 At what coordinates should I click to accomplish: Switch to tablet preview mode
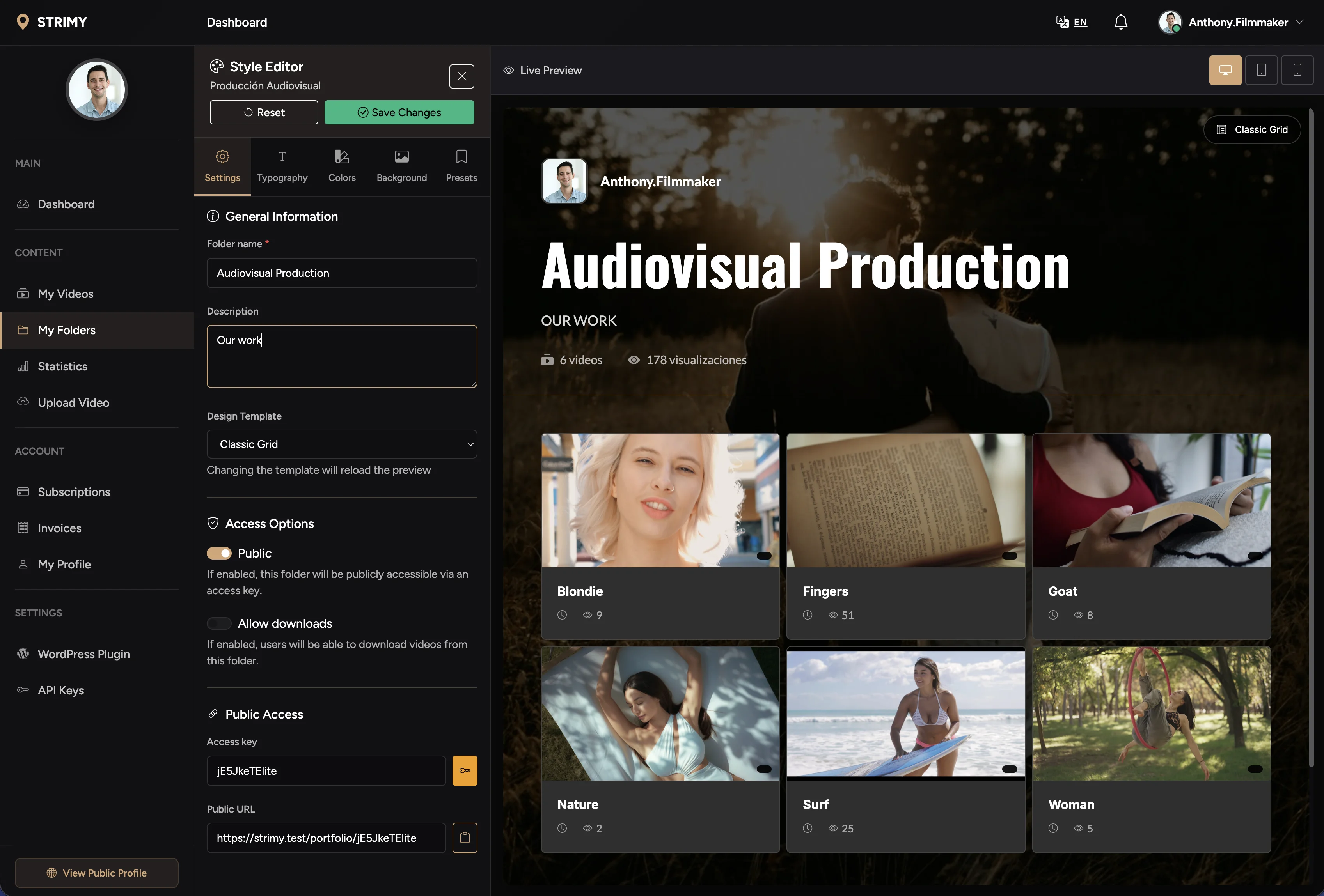click(x=1262, y=69)
